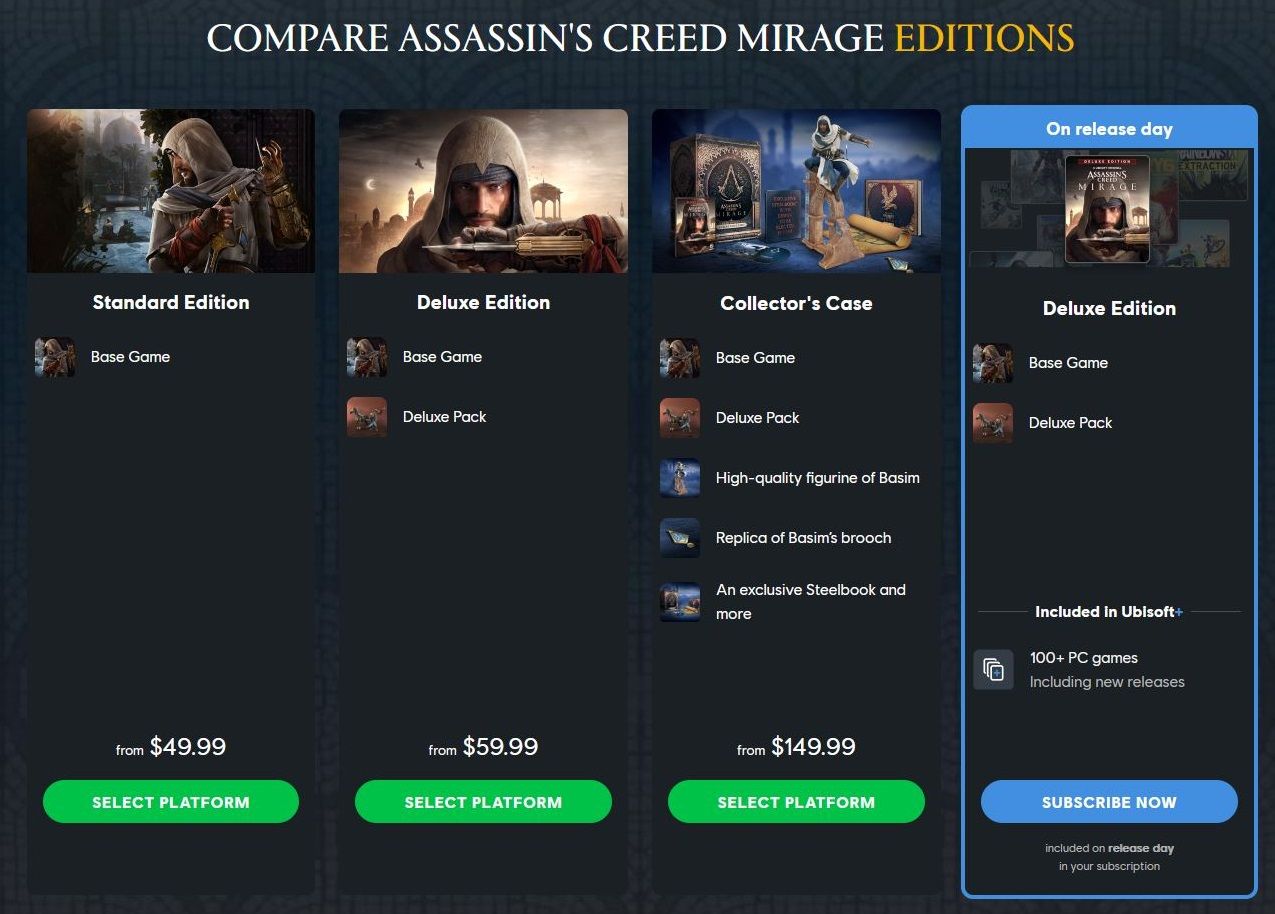Viewport: 1275px width, 914px height.
Task: Click the exclusive Steelbook icon
Action: pyautogui.click(x=680, y=602)
